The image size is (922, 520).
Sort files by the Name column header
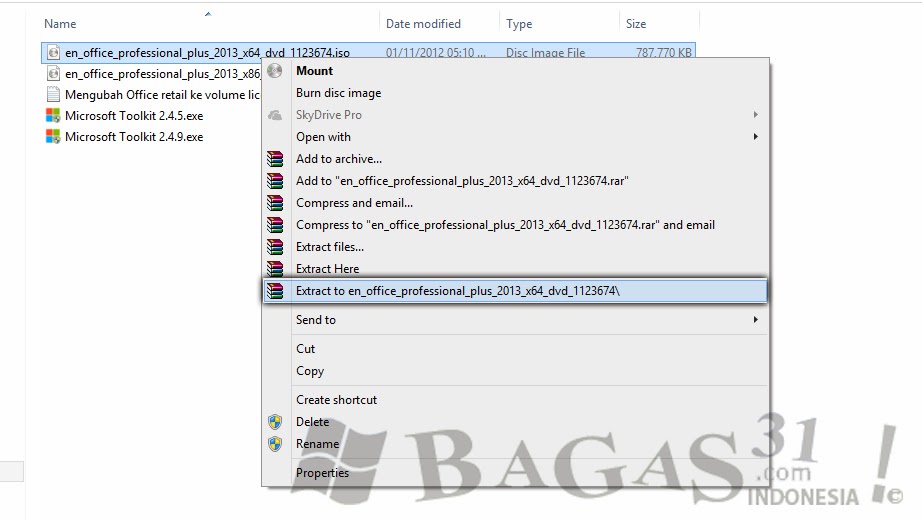(x=60, y=24)
